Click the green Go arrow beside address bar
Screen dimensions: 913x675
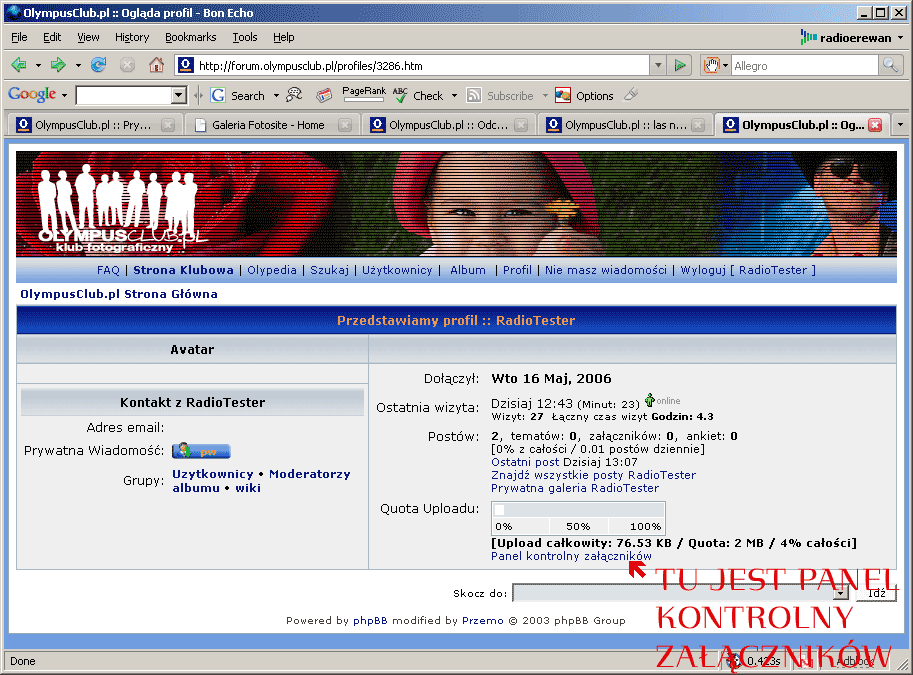(x=681, y=65)
